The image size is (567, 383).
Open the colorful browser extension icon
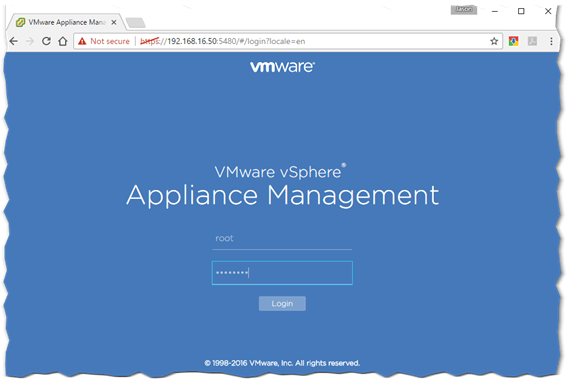pyautogui.click(x=513, y=41)
